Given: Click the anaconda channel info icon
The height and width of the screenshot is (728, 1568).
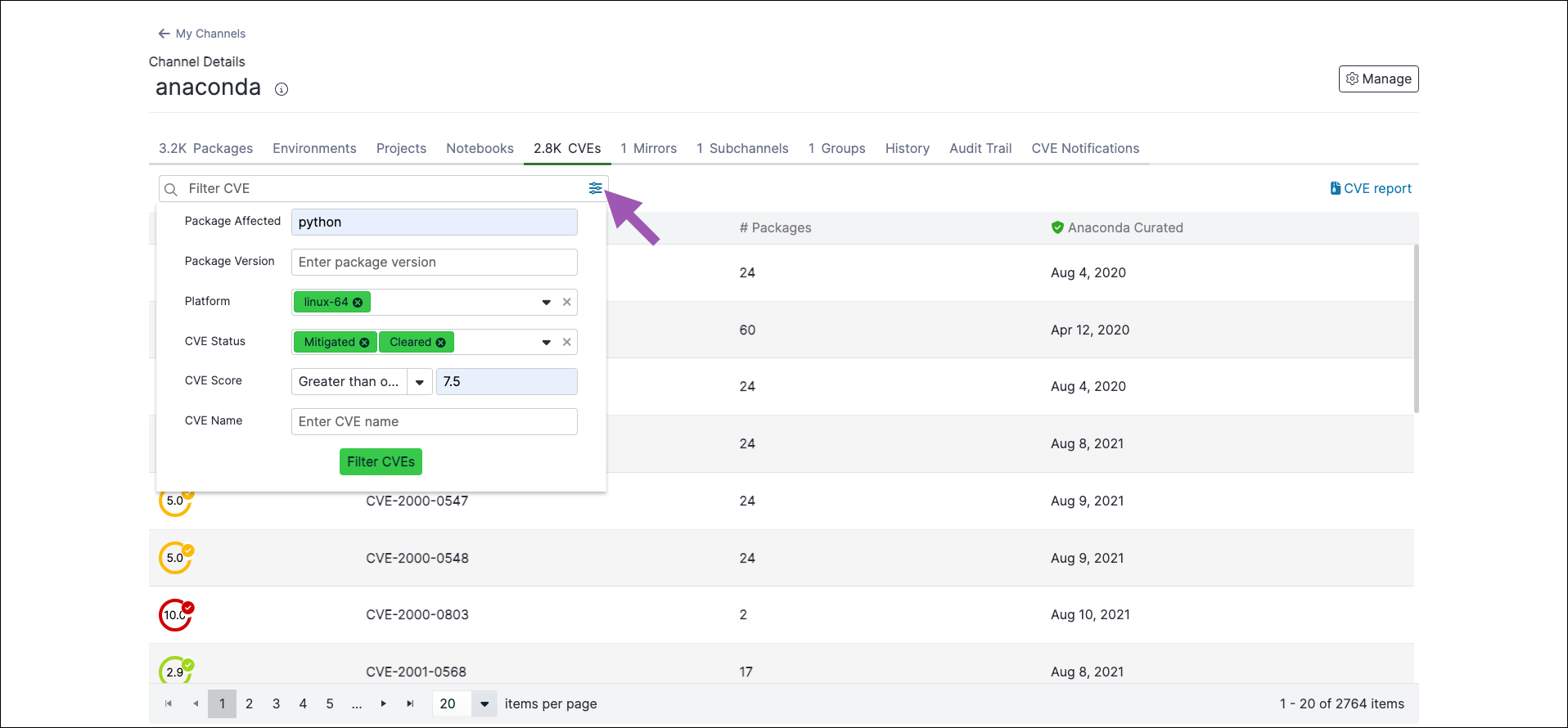Looking at the screenshot, I should [282, 89].
